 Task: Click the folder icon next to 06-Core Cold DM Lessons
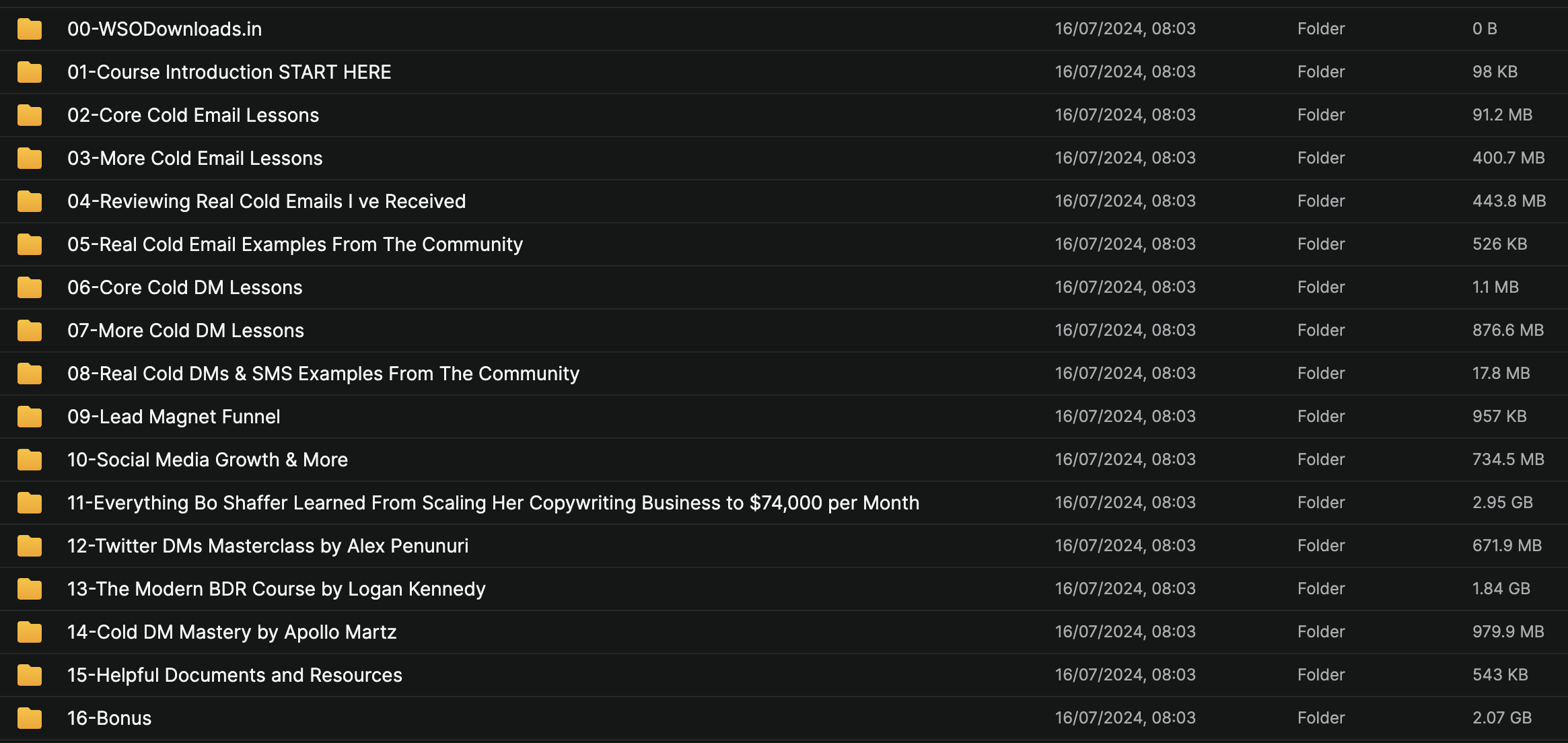[30, 287]
